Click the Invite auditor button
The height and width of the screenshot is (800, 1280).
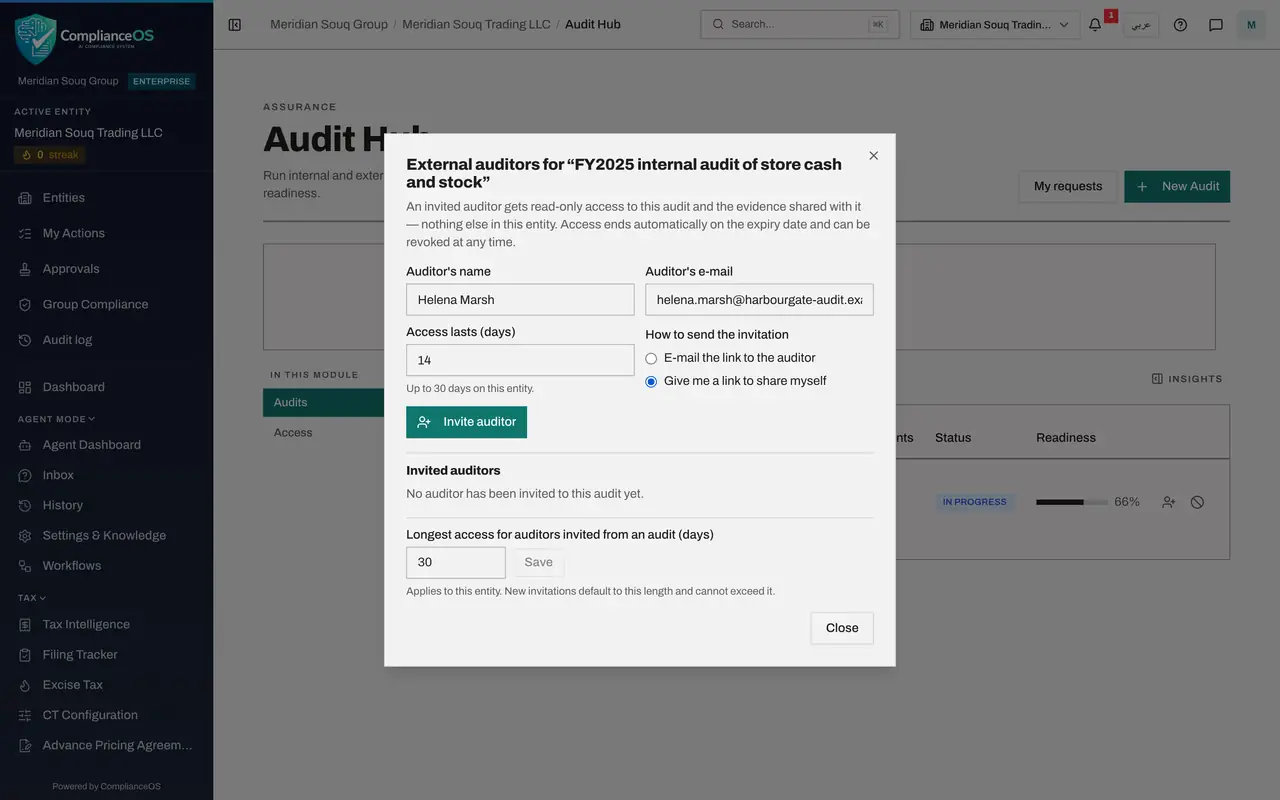point(466,422)
